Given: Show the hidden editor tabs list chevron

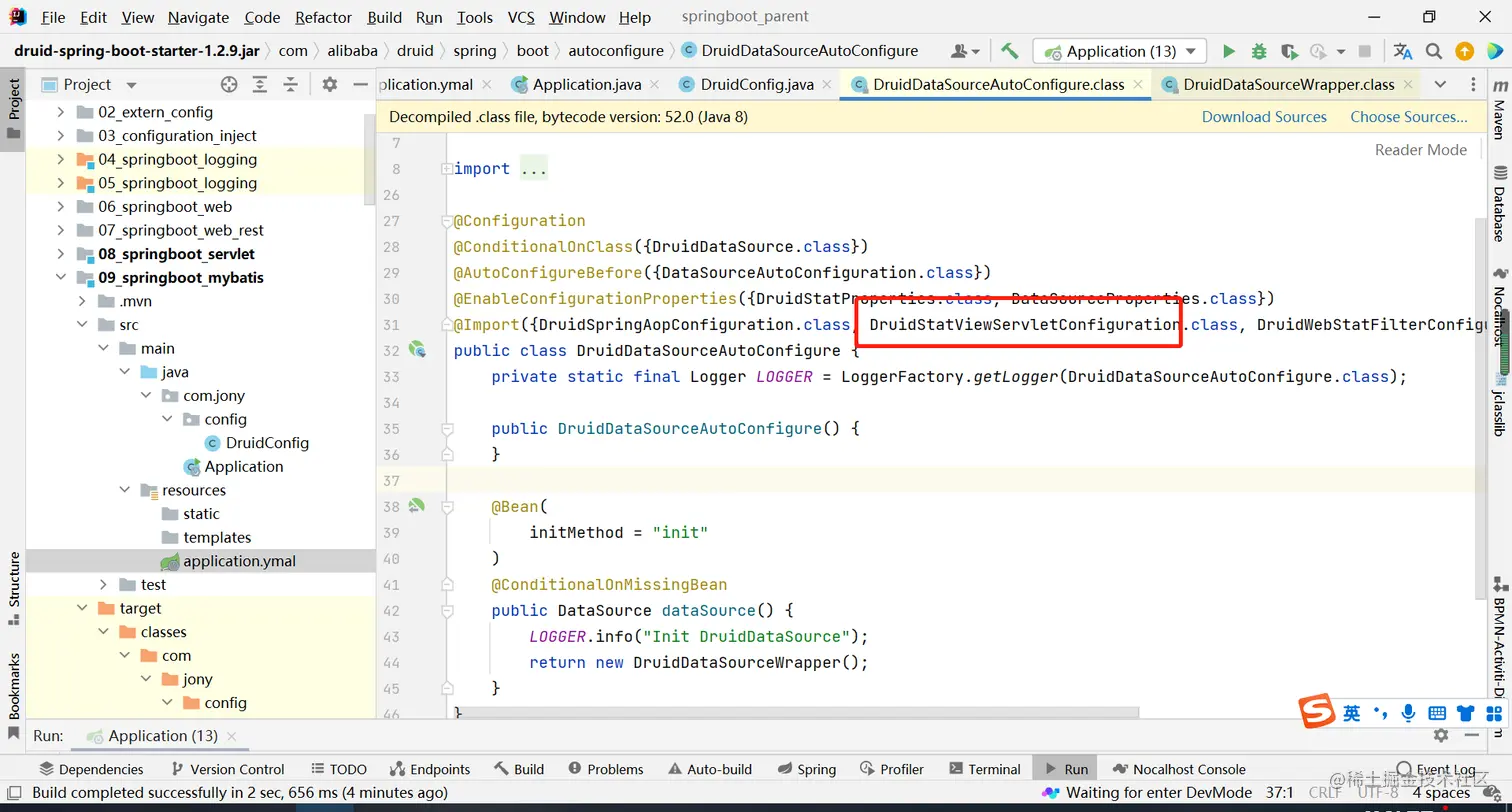Looking at the screenshot, I should pyautogui.click(x=1440, y=84).
